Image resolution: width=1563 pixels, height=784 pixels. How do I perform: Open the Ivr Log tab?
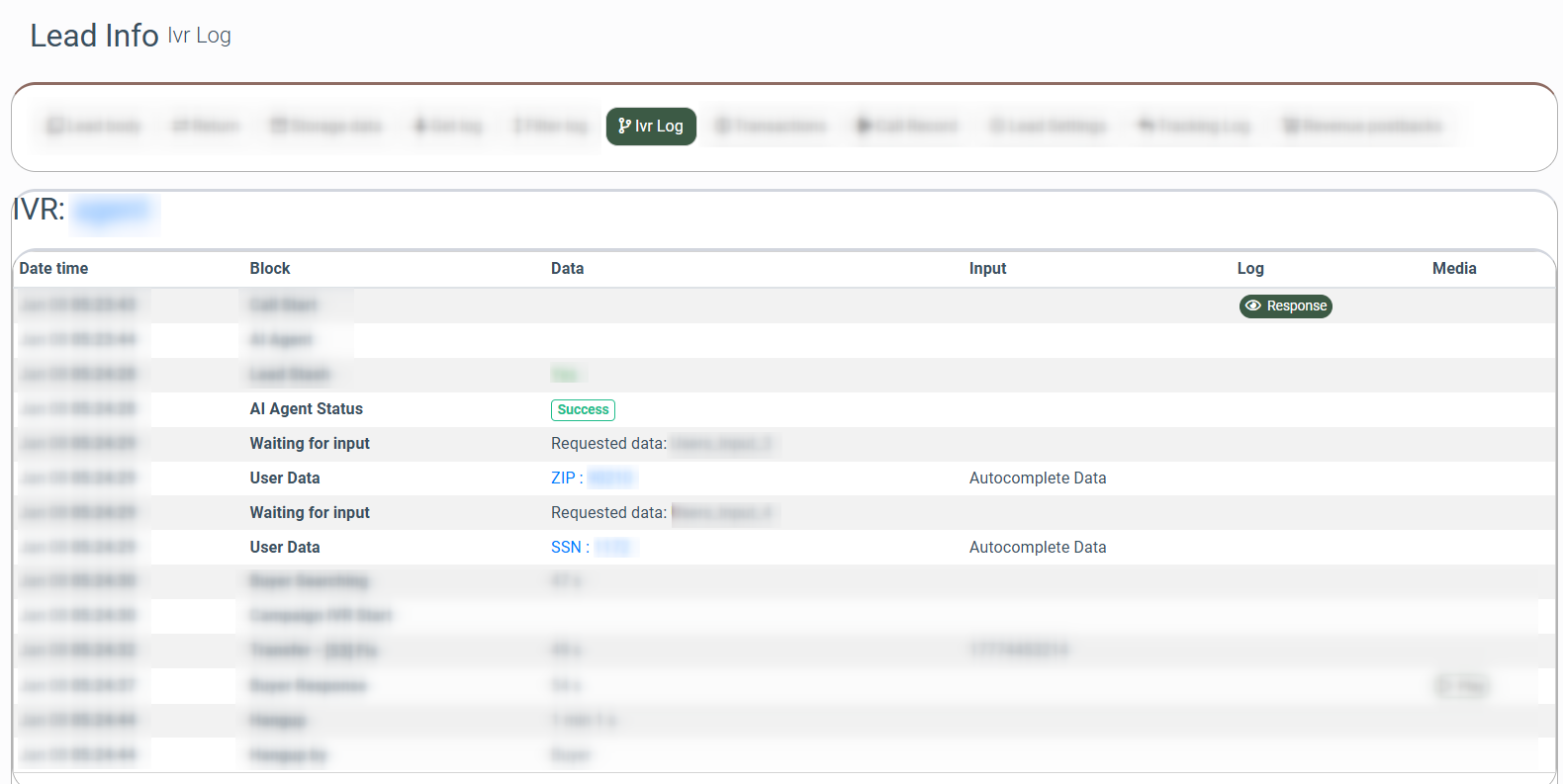click(x=651, y=127)
